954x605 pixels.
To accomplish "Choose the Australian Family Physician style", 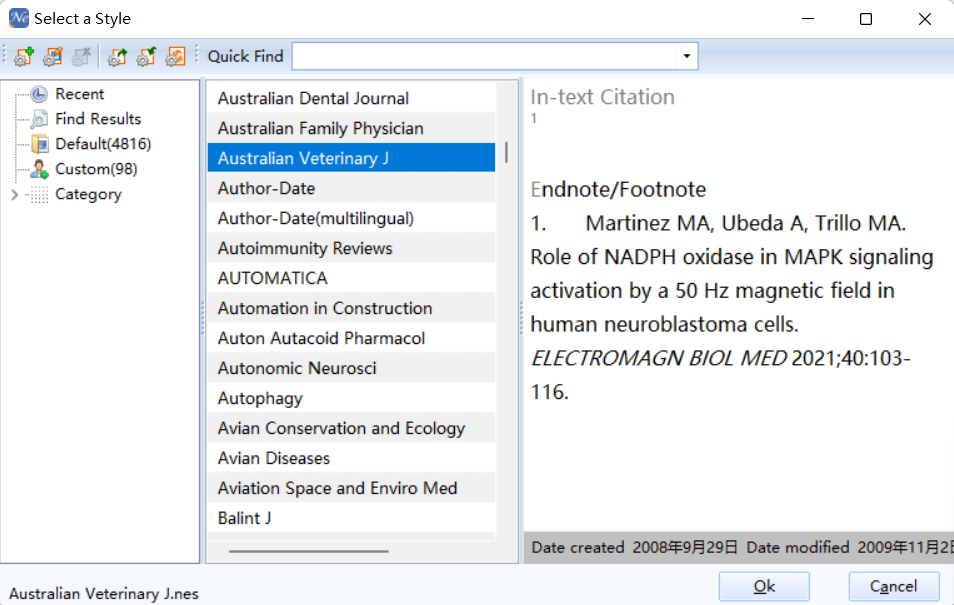I will [x=351, y=128].
